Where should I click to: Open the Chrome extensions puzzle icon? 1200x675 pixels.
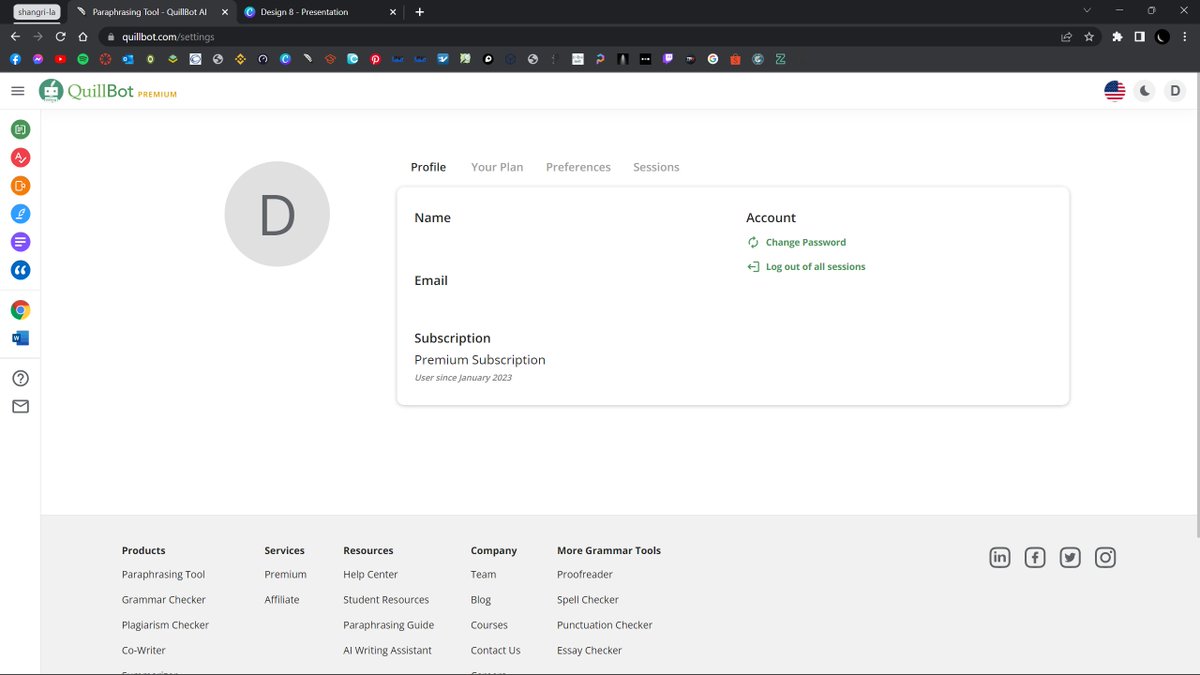(x=1117, y=36)
